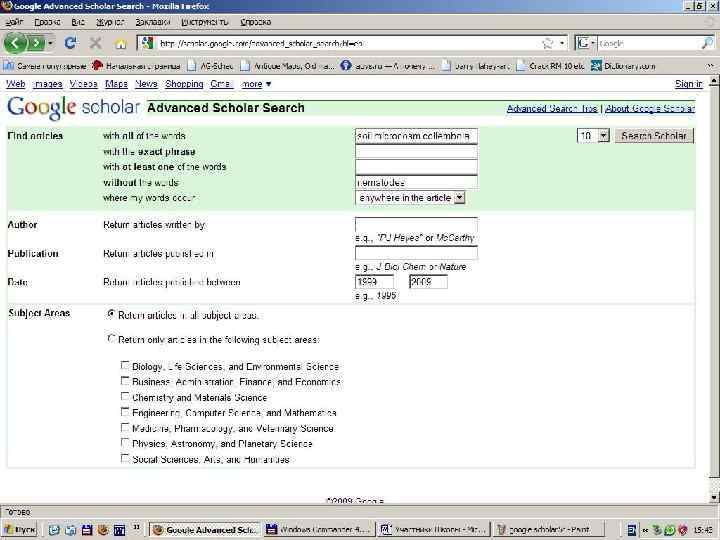This screenshot has height=540, width=720.
Task: Click the site favicon in the address bar
Action: (147, 43)
